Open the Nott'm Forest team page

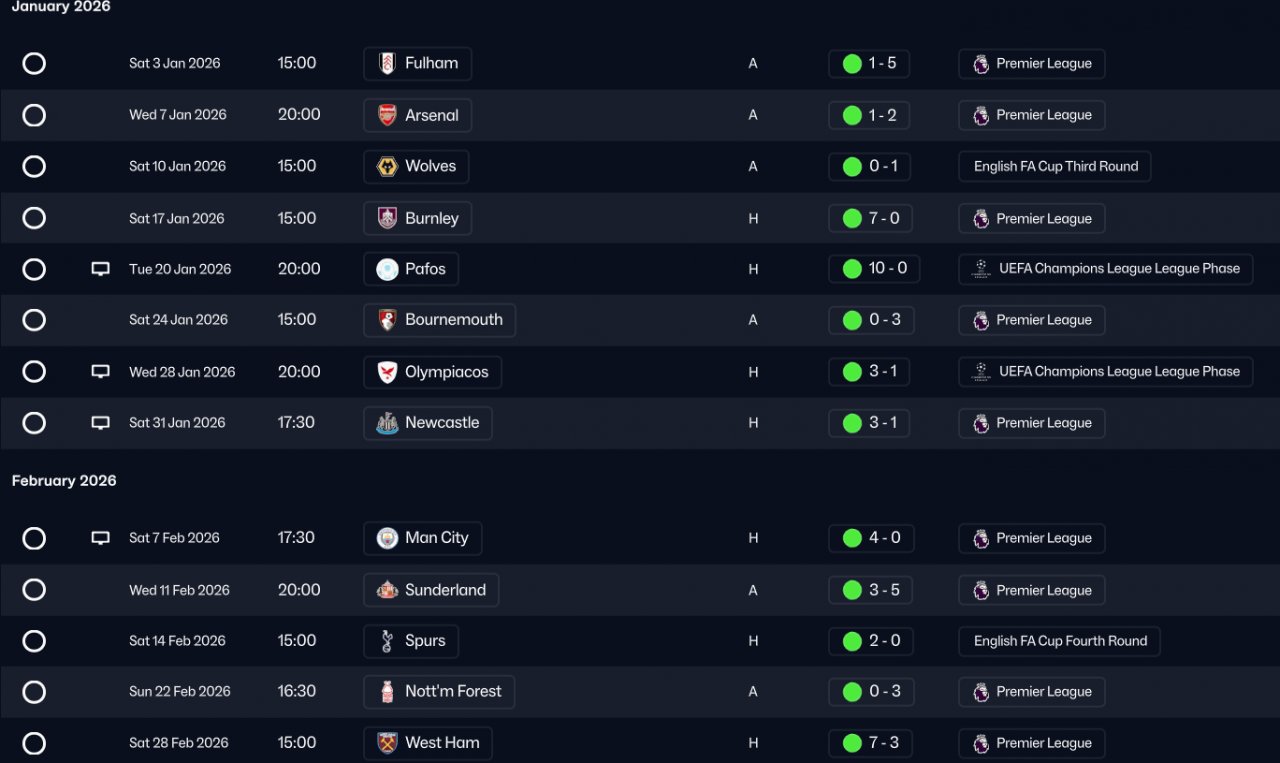point(439,692)
